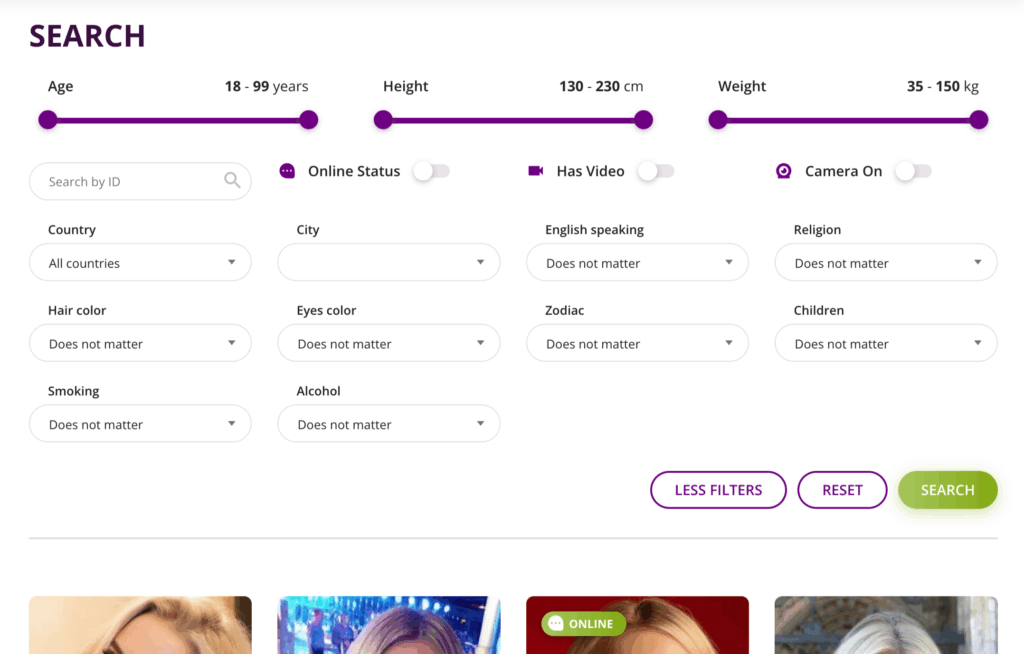Open the Hair color dropdown
The height and width of the screenshot is (654, 1024).
140,343
